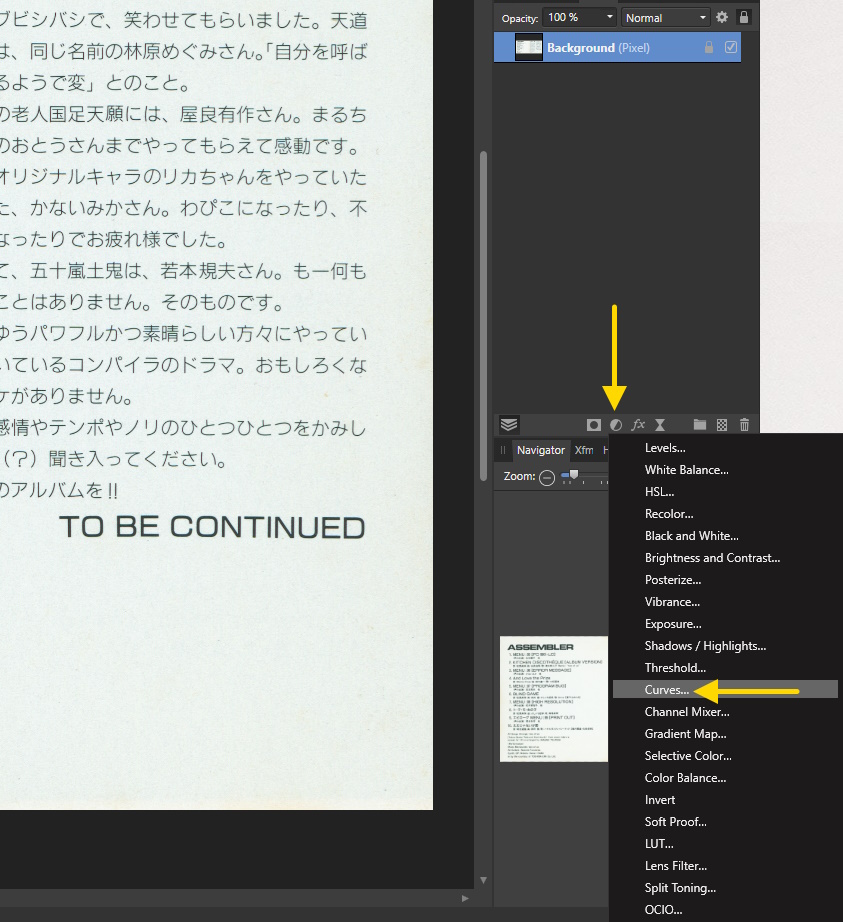Click the layers stack icon
The image size is (843, 922).
[509, 425]
